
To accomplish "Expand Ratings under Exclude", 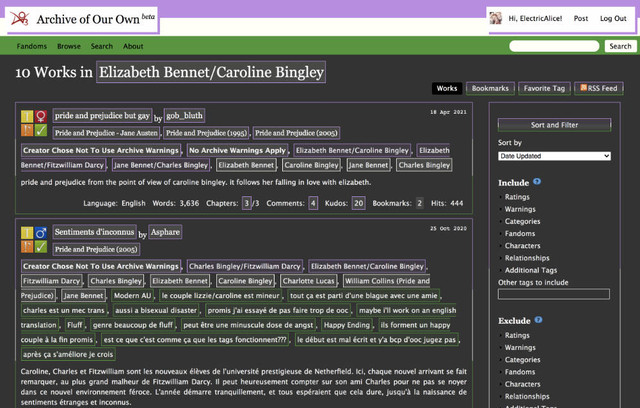I will [517, 335].
